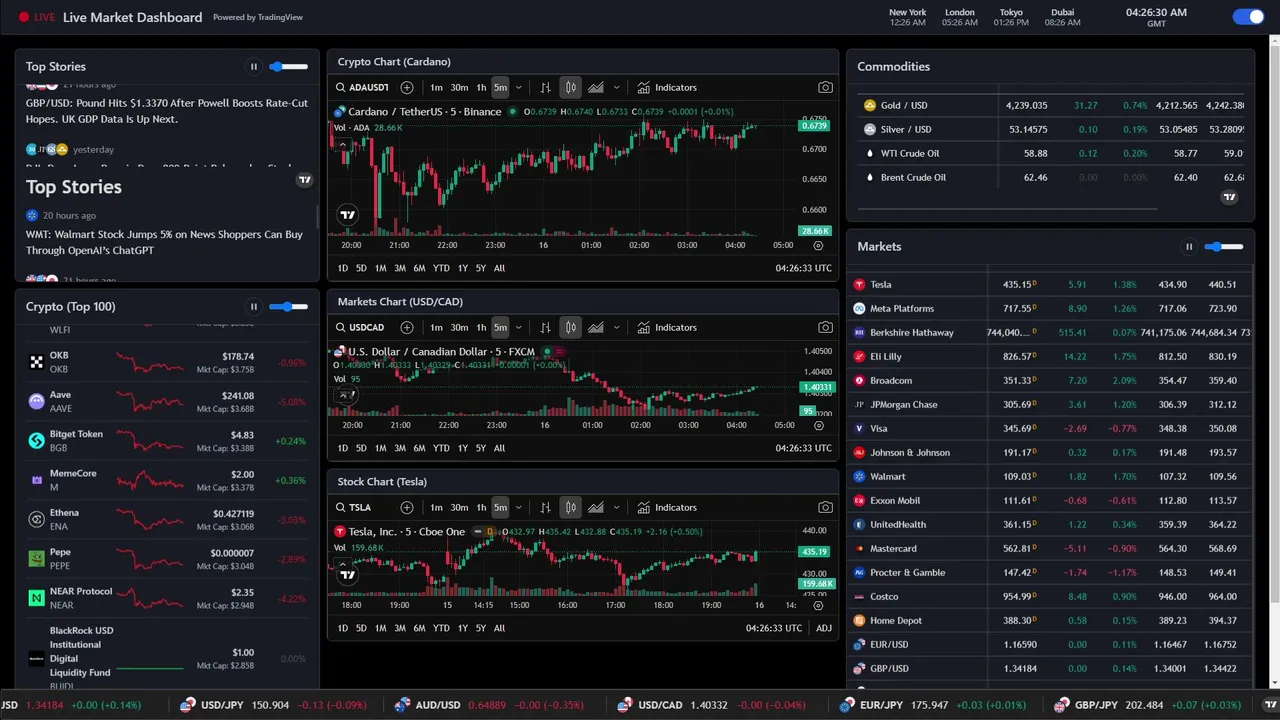Image resolution: width=1280 pixels, height=720 pixels.
Task: Collapse the legend arrow on Cardano chart
Action: (343, 145)
